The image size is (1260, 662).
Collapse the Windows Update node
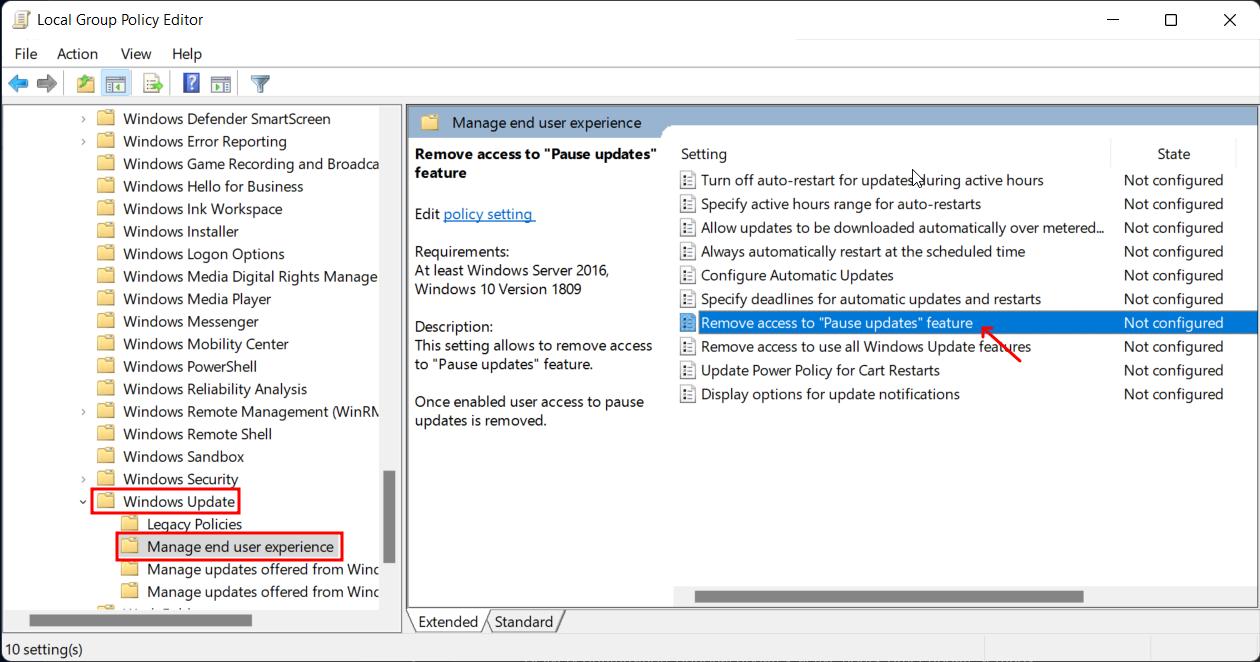[83, 501]
